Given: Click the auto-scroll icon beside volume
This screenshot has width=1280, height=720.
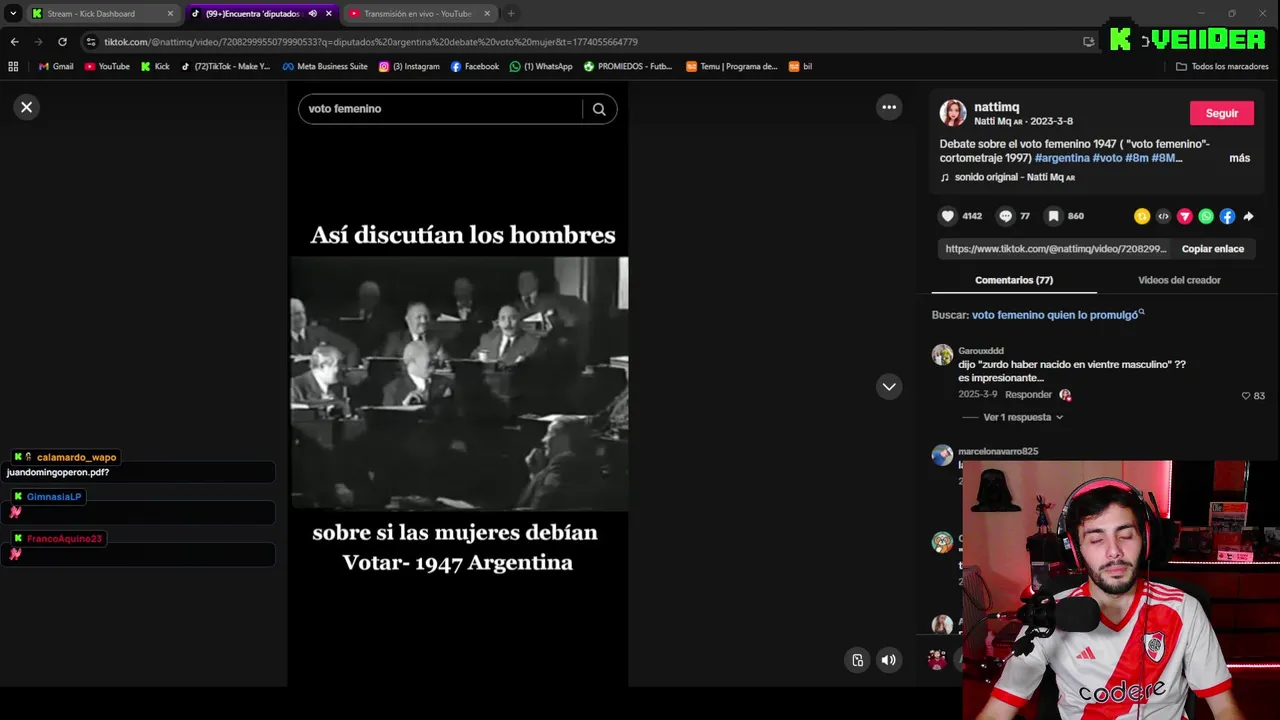Looking at the screenshot, I should (x=857, y=660).
